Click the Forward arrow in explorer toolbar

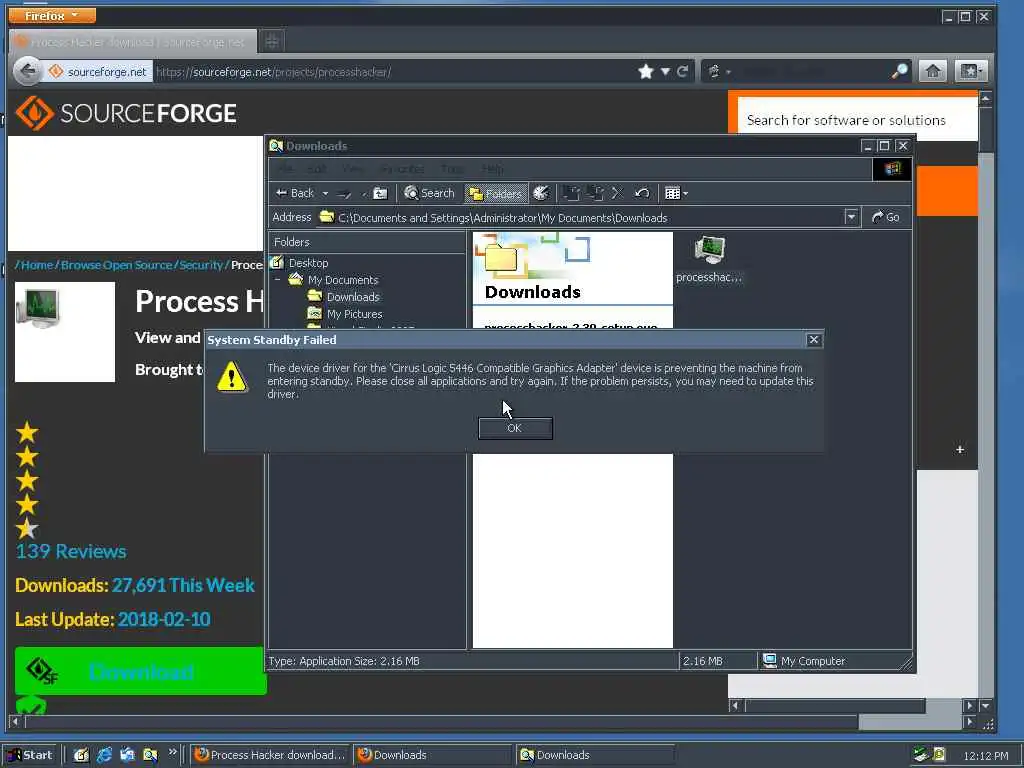344,193
